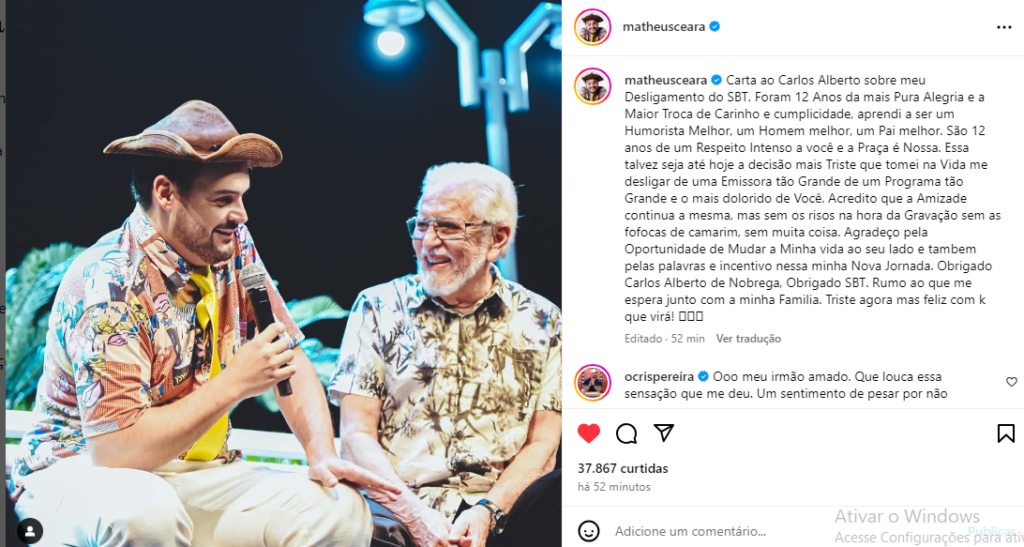Open matheusceara avatar beside the caption
This screenshot has width=1024, height=547.
tap(592, 86)
